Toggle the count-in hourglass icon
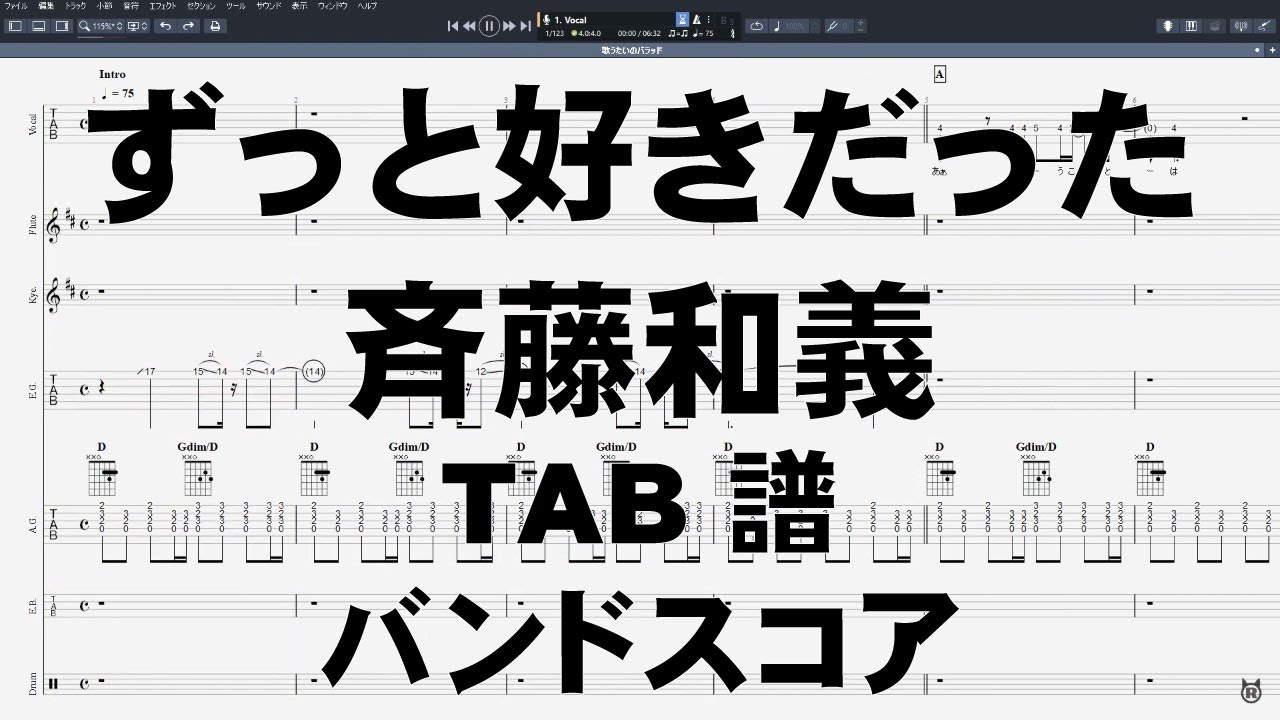This screenshot has width=1280, height=720. coord(682,19)
